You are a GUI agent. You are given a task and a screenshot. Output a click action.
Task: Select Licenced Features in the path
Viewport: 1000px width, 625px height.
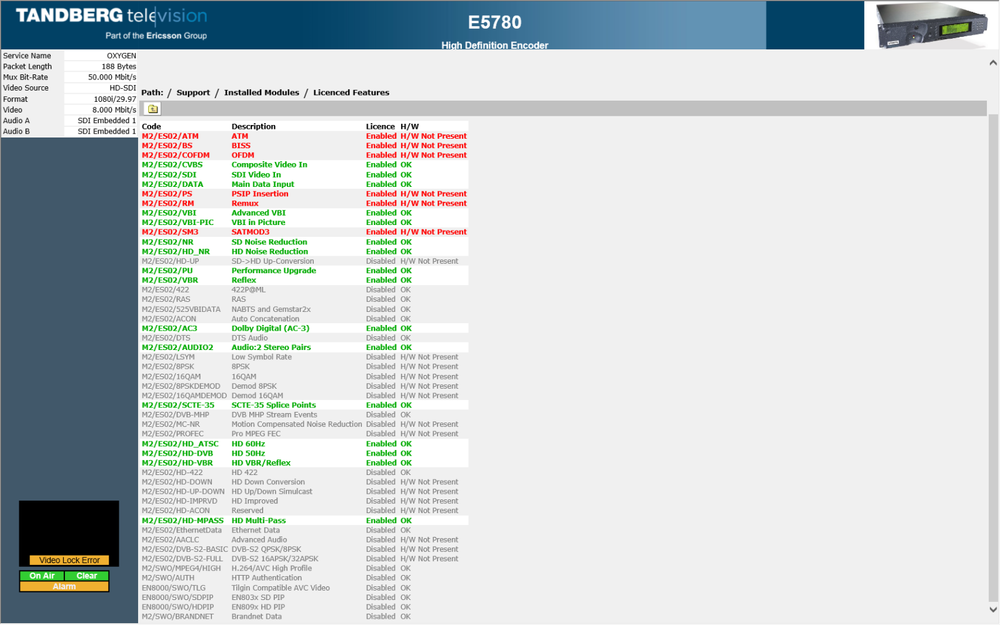tap(351, 93)
